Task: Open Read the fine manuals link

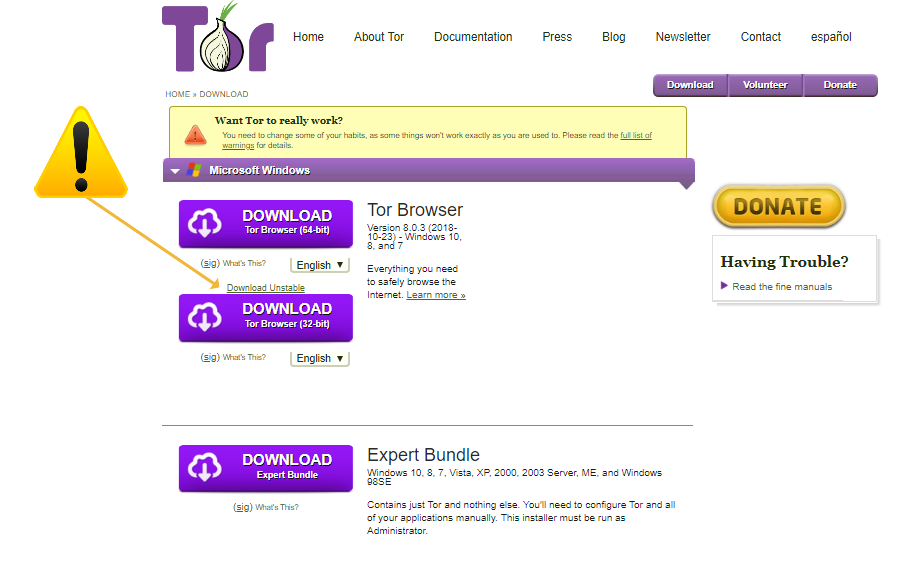Action: coord(782,287)
